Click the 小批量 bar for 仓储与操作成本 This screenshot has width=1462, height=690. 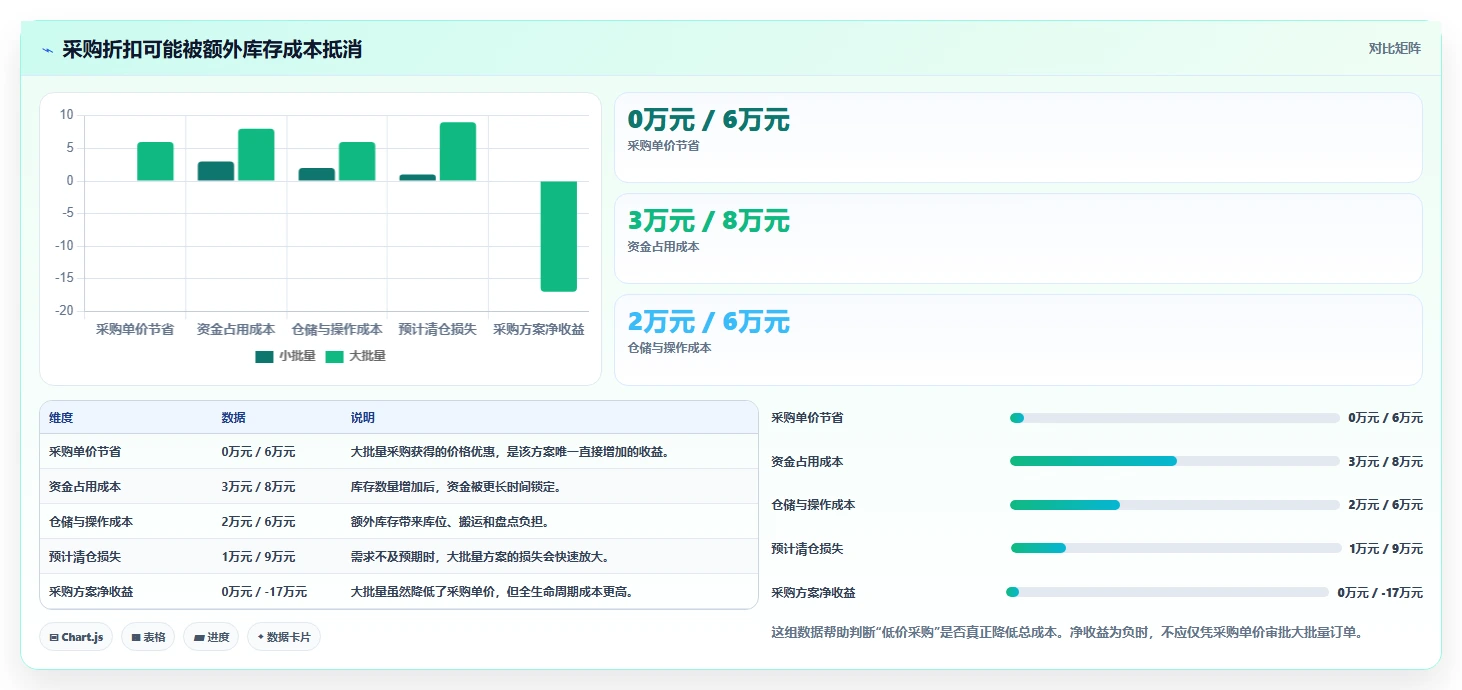click(317, 174)
